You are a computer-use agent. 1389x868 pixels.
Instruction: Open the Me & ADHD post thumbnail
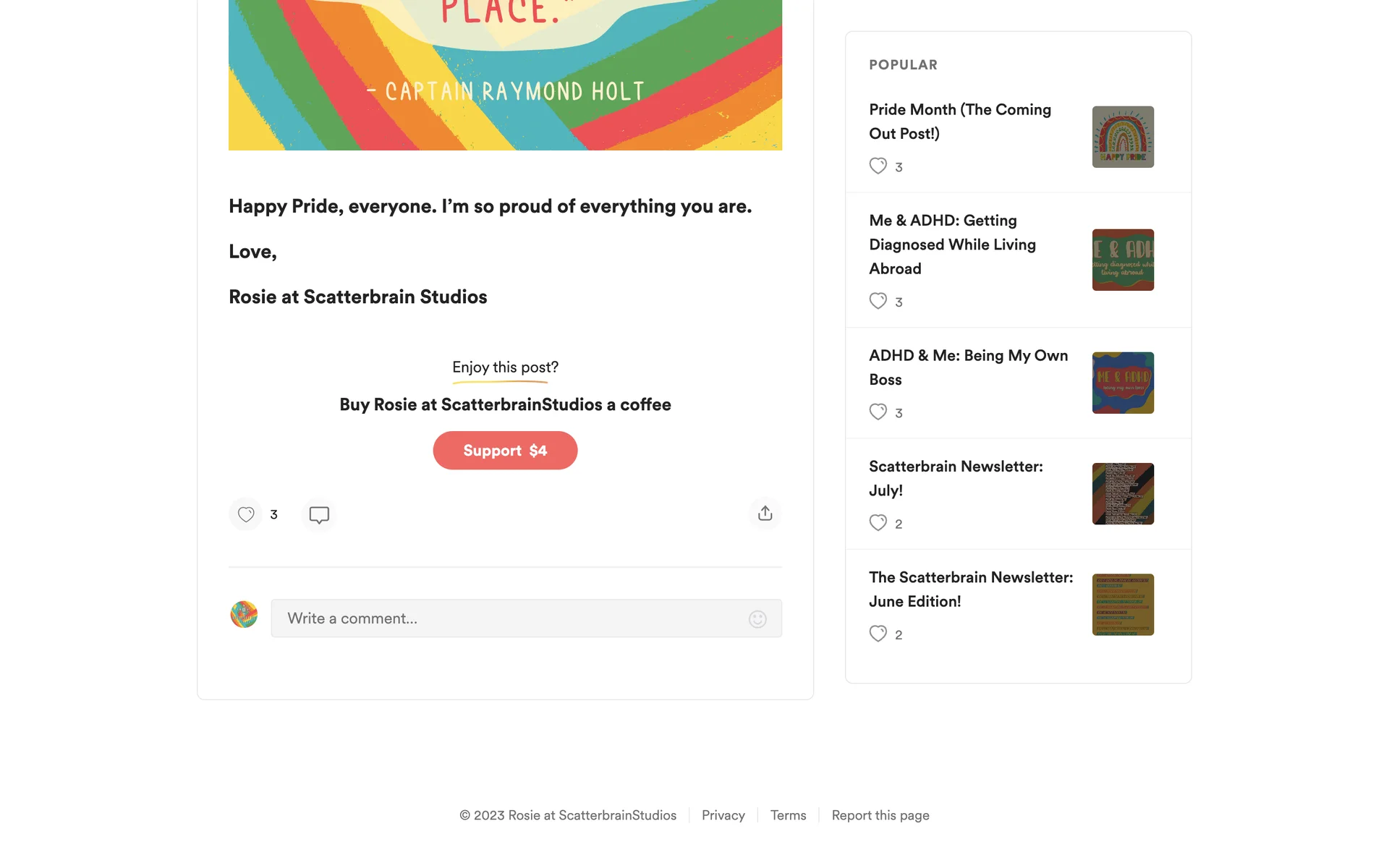coord(1123,260)
